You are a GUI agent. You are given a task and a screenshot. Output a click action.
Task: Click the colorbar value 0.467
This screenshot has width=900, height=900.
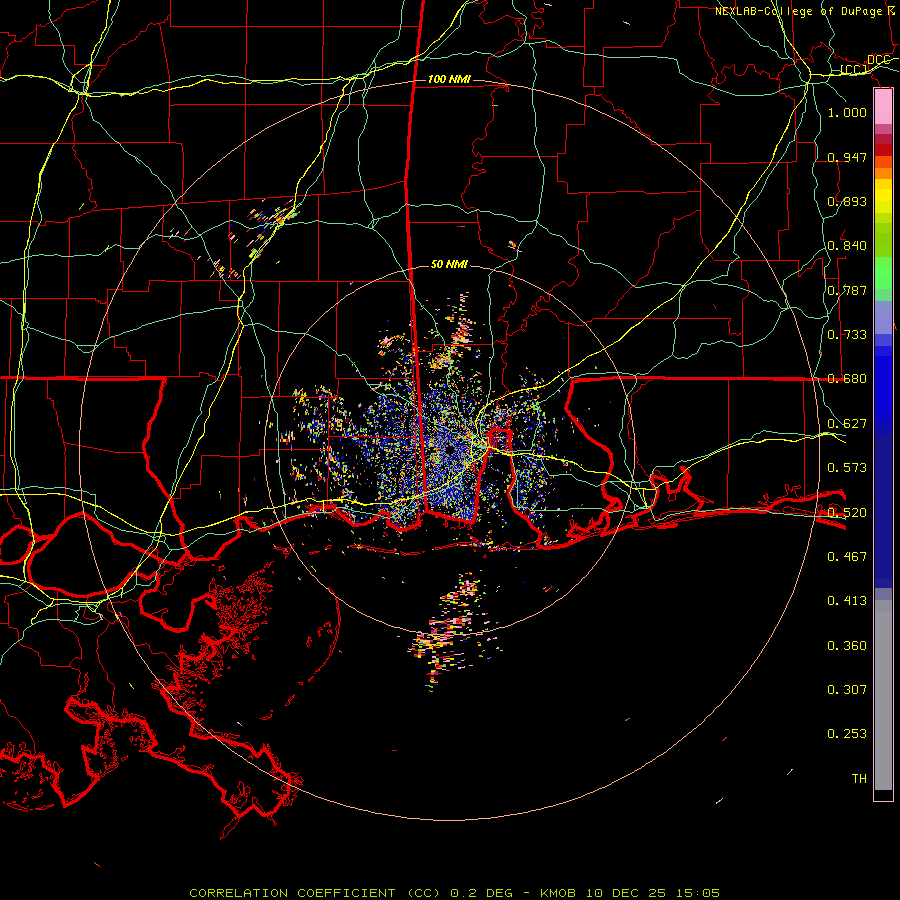point(847,557)
